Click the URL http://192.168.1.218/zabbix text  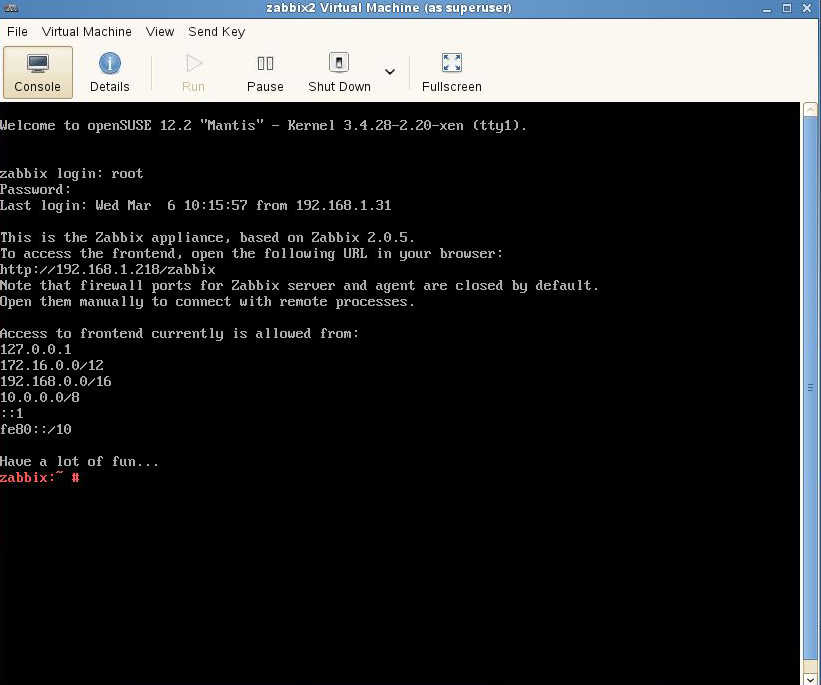click(x=108, y=270)
